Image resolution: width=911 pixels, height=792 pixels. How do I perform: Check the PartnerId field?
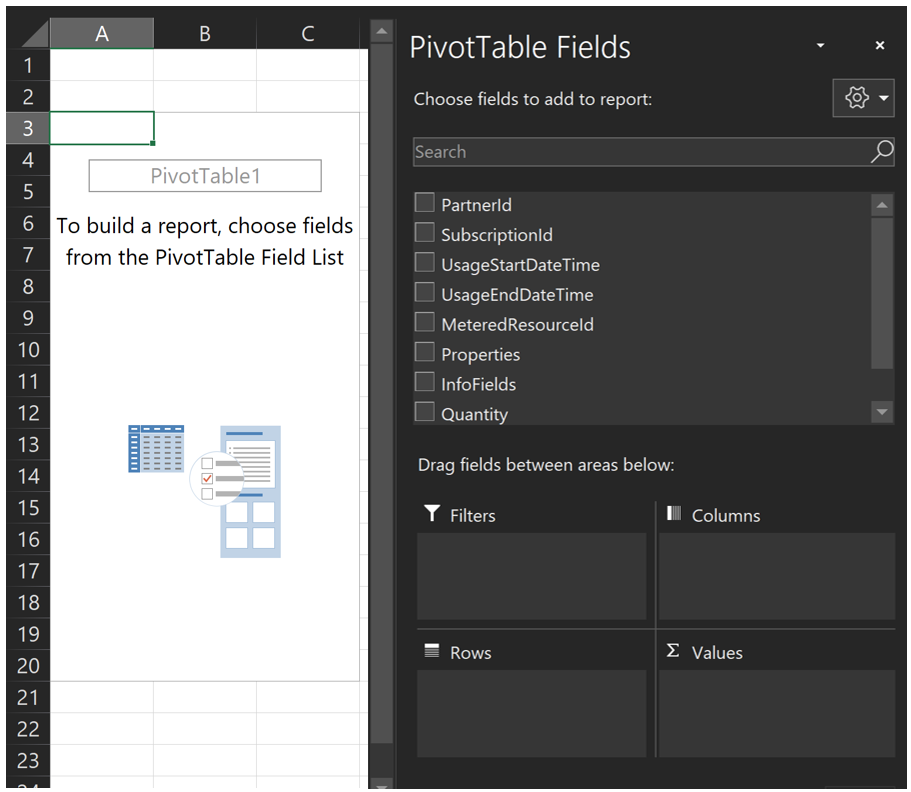(425, 204)
